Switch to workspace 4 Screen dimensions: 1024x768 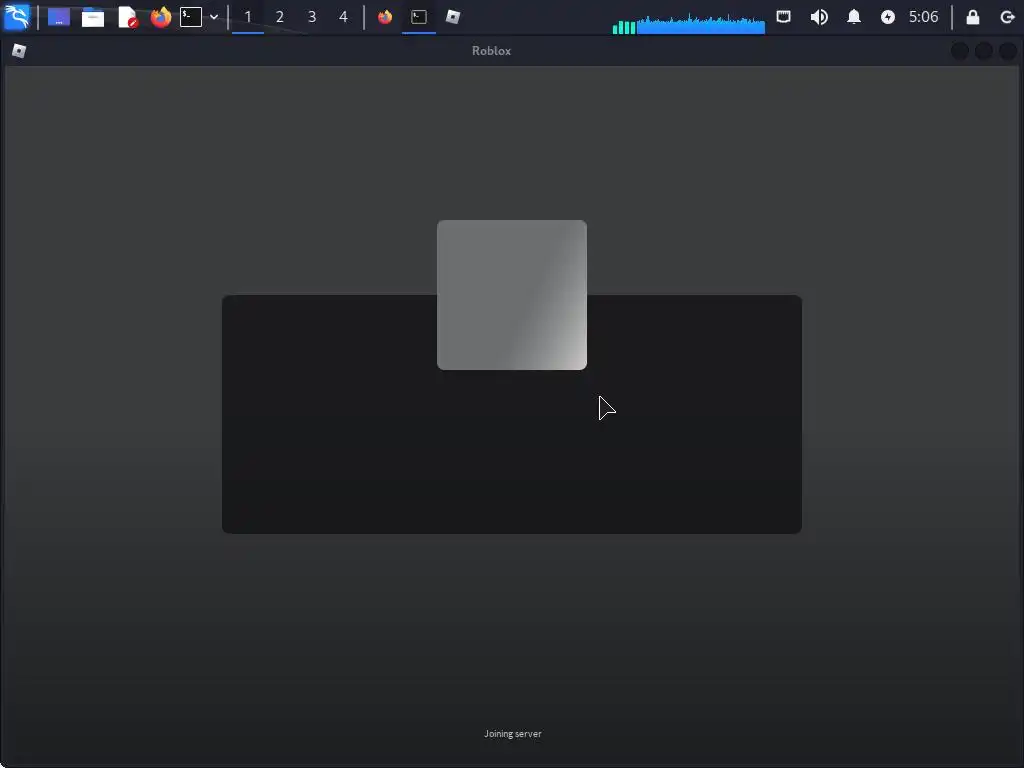coord(344,17)
